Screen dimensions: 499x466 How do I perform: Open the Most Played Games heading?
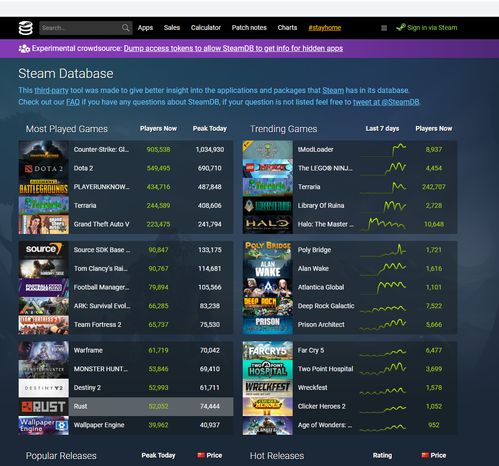[67, 129]
